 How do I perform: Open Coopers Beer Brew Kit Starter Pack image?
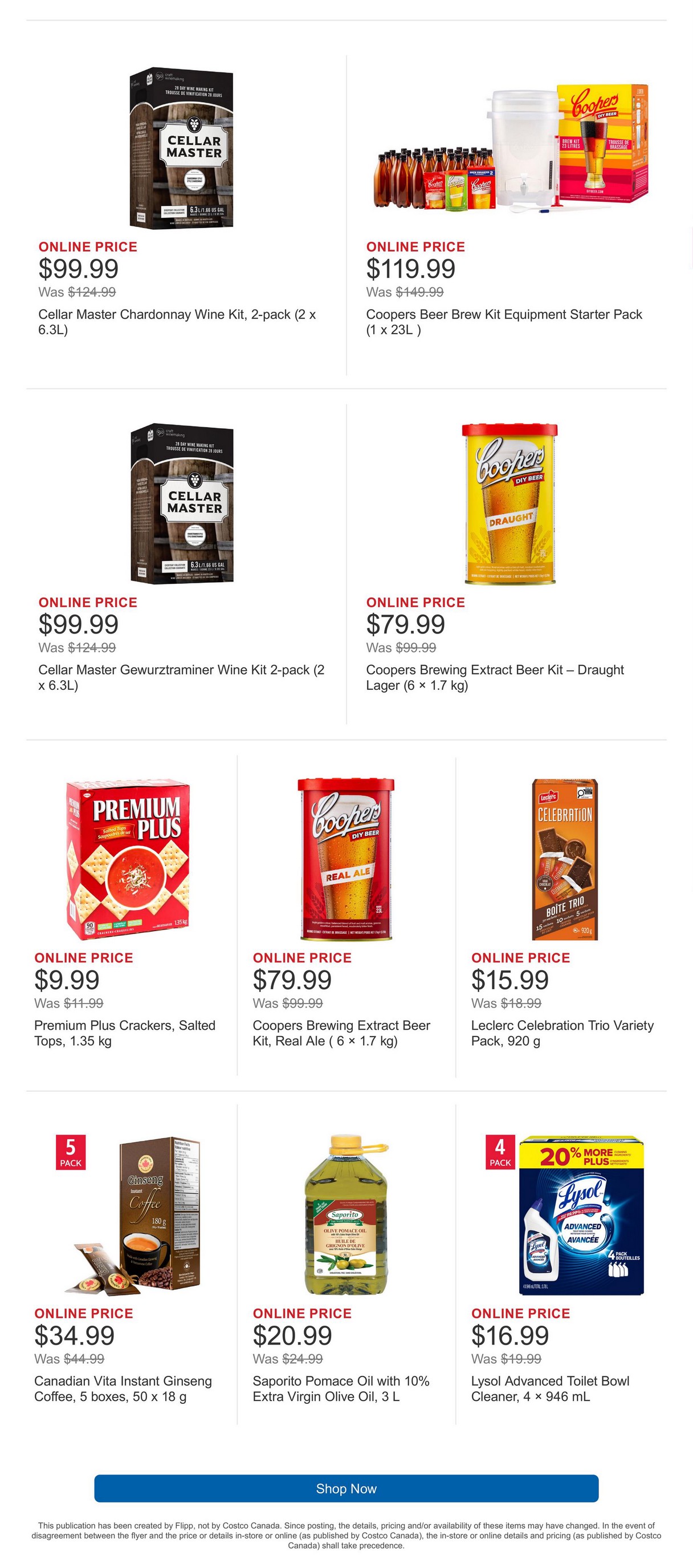click(x=511, y=148)
